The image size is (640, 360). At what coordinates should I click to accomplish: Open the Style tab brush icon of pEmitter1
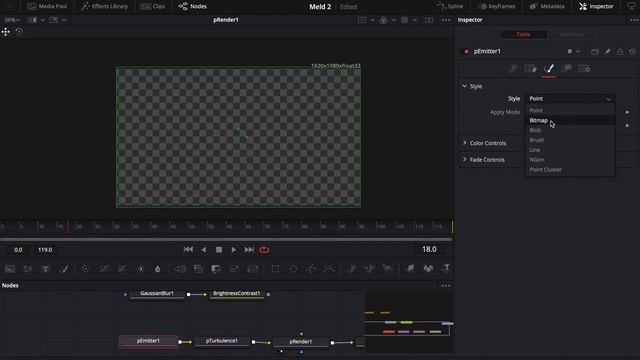coord(549,69)
